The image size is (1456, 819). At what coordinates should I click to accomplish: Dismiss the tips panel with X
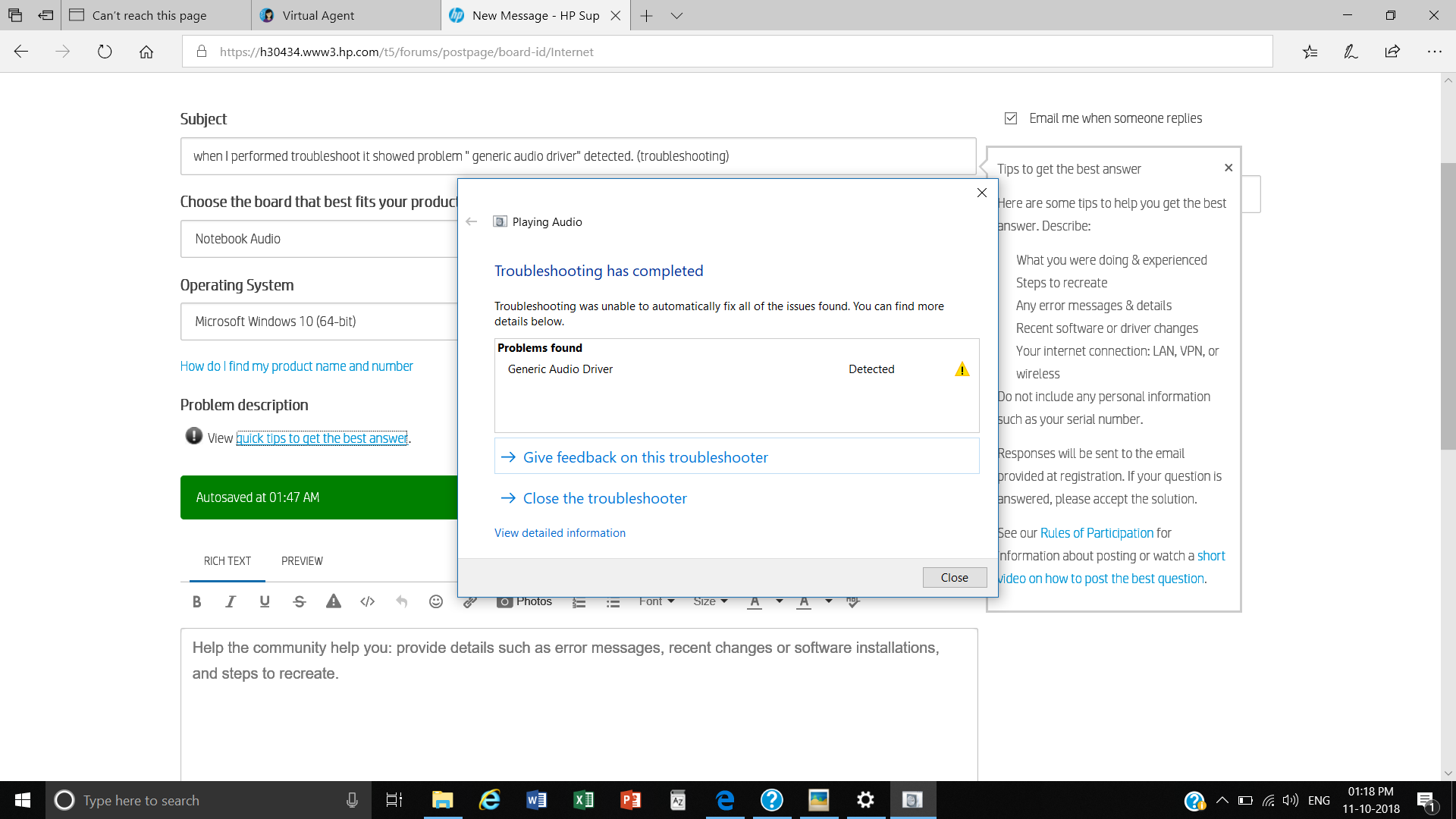click(1228, 168)
